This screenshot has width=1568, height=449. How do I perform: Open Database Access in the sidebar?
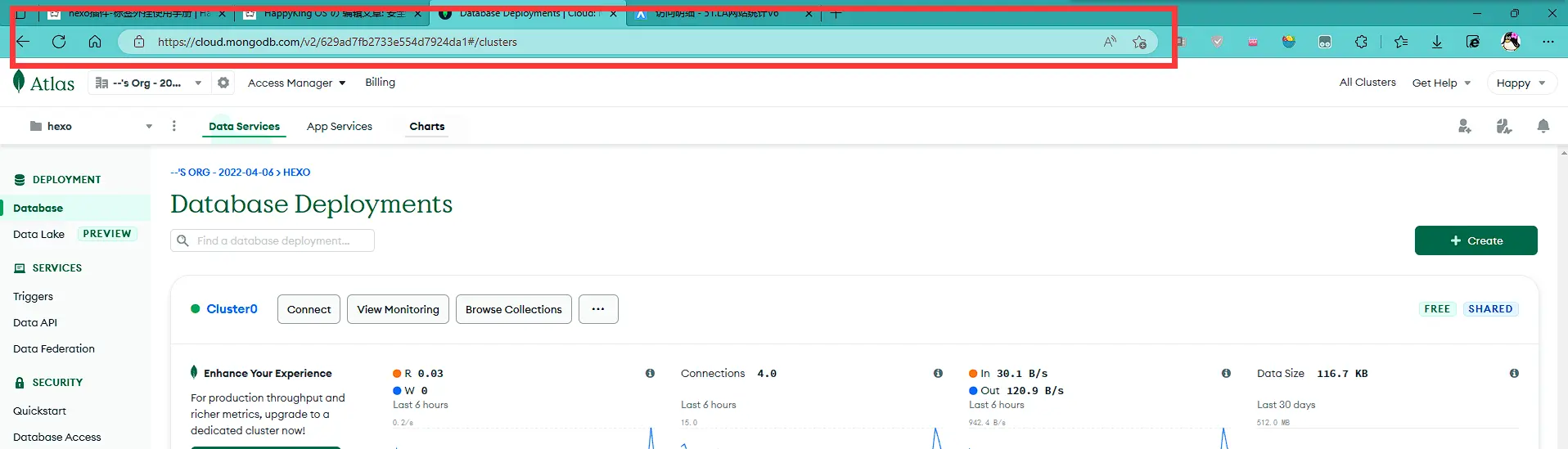(57, 437)
